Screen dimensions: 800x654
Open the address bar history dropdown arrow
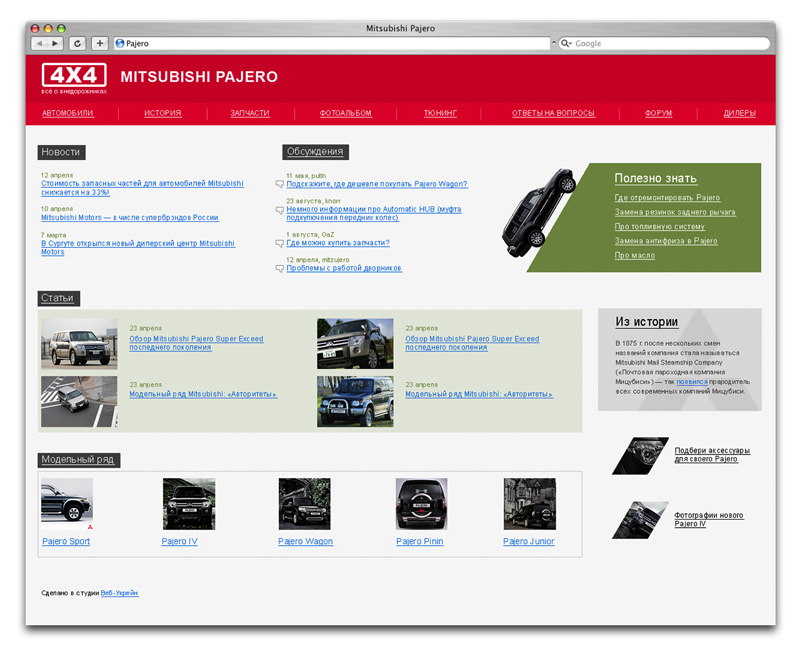point(552,43)
